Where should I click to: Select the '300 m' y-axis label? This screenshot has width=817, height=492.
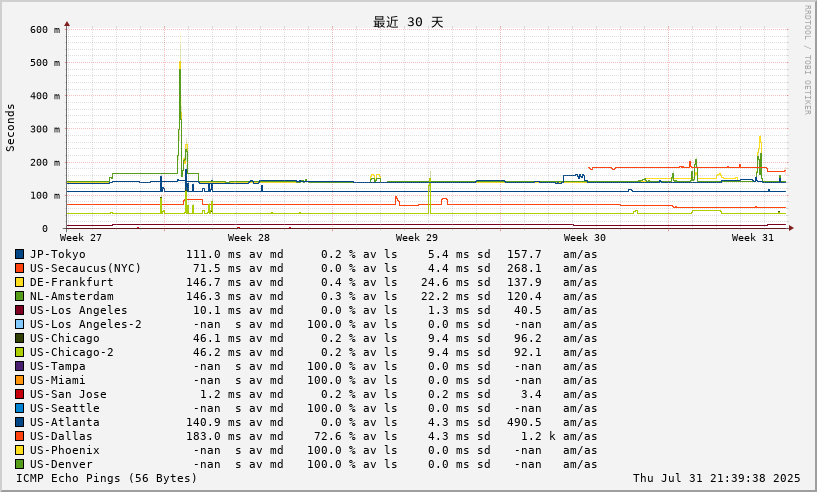pyautogui.click(x=45, y=129)
